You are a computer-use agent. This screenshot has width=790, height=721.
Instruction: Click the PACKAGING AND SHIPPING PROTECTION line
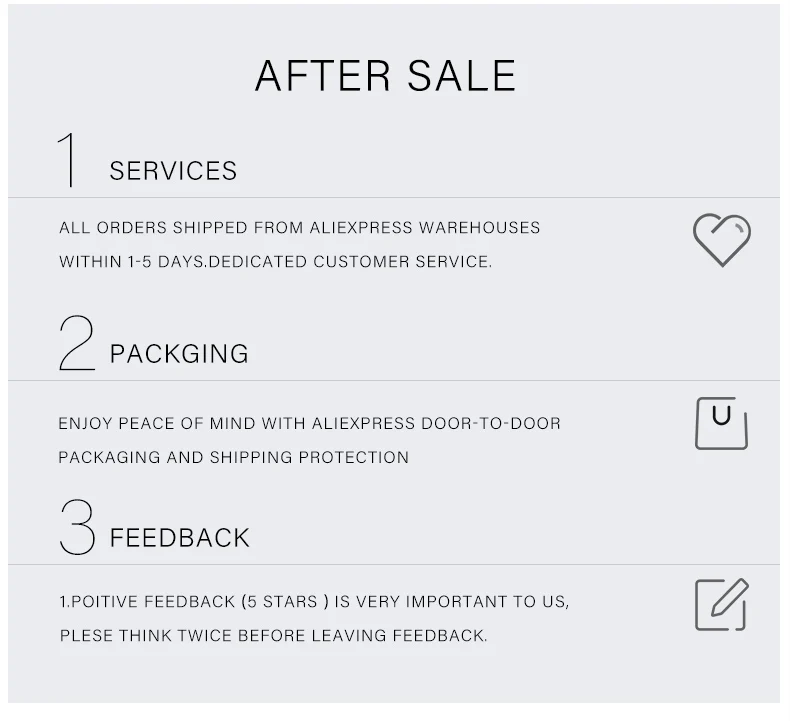click(x=233, y=457)
